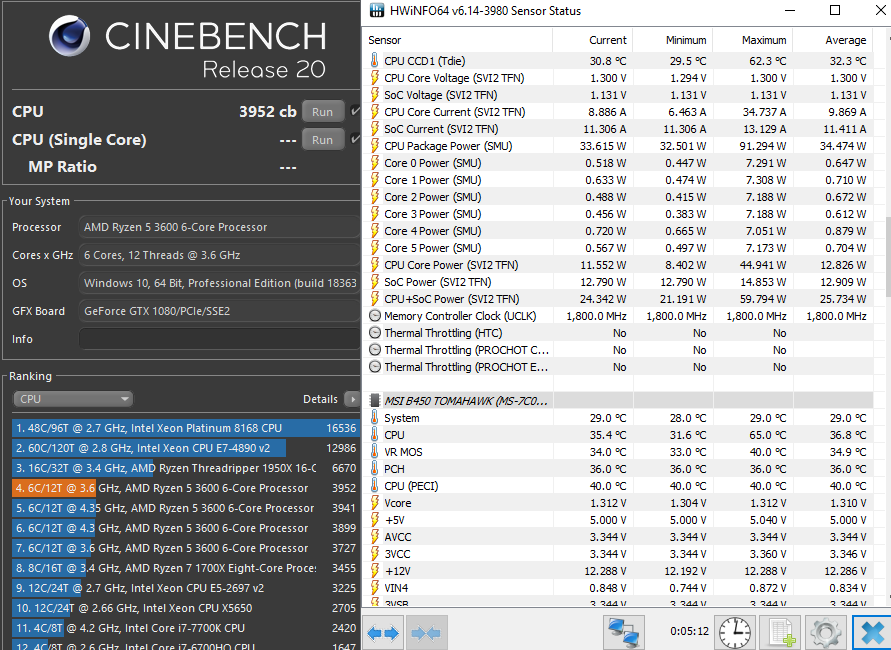Start logging with the file-plus icon
Image resolution: width=891 pixels, height=650 pixels.
(x=780, y=632)
